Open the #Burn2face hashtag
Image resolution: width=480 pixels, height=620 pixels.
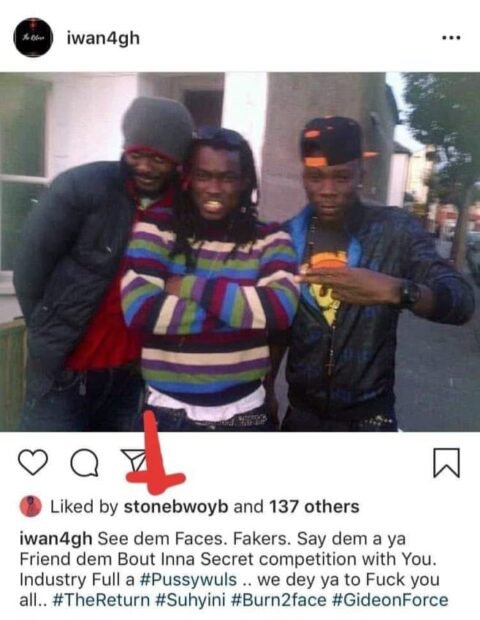point(279,600)
